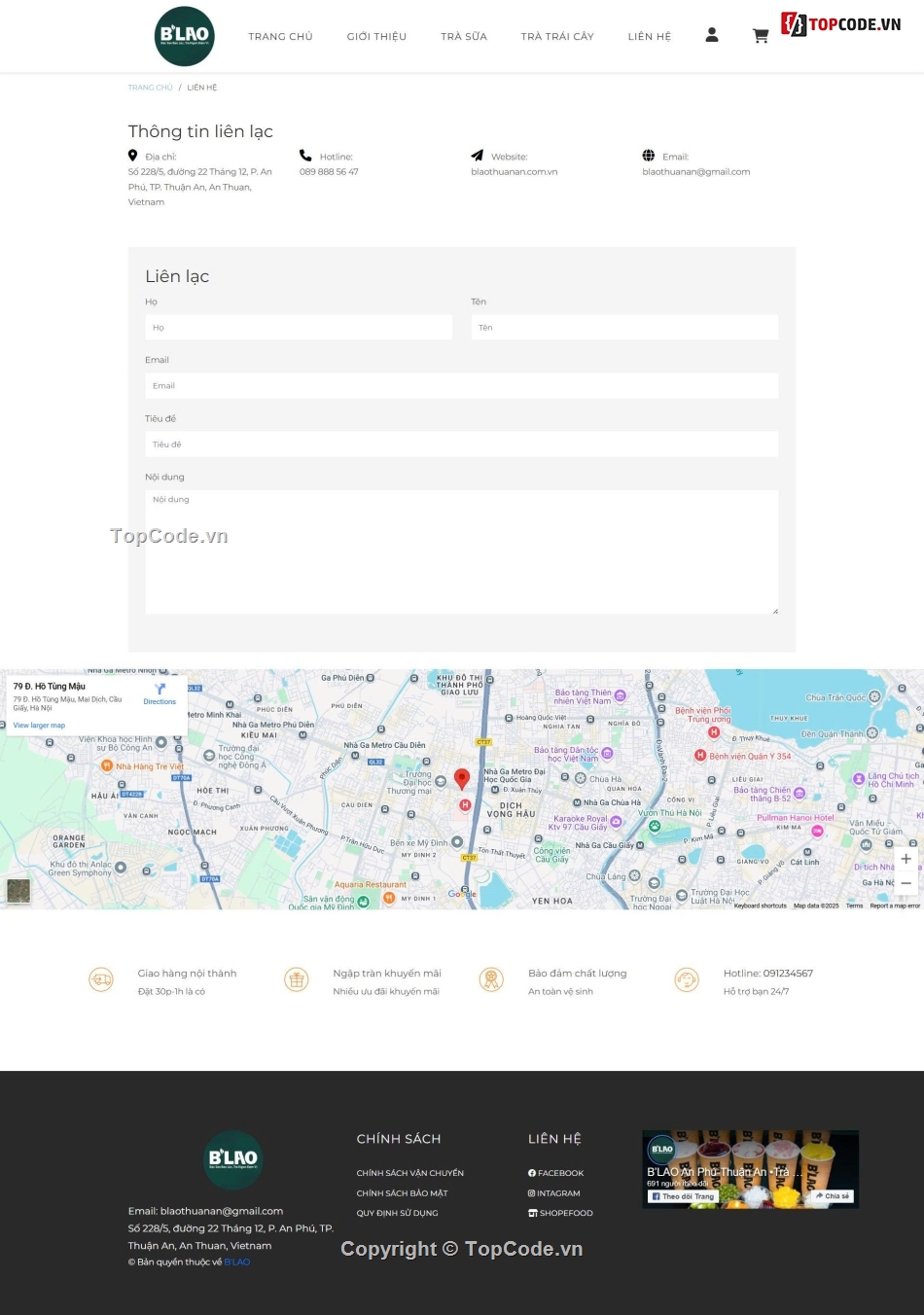Click Bảo đảm chất lượng text
924x1315 pixels.
[x=578, y=974]
